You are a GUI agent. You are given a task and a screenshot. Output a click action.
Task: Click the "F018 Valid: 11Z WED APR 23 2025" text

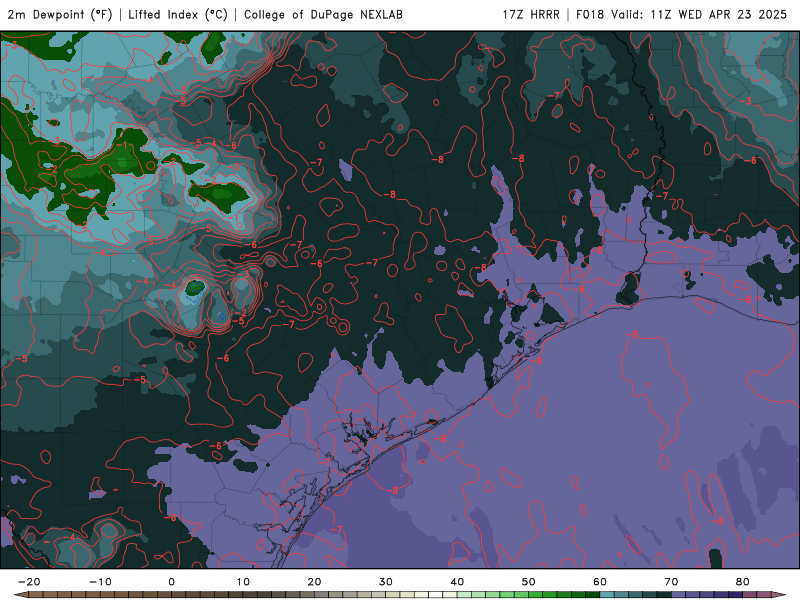coord(682,14)
